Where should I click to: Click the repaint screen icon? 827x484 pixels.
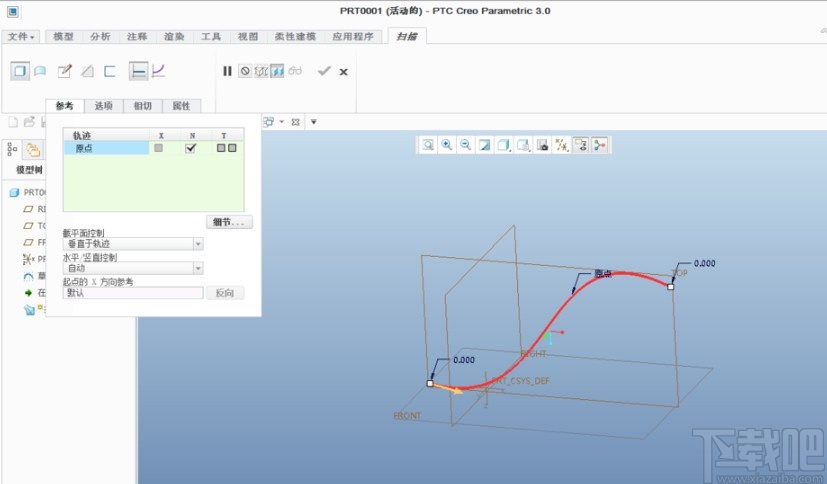pos(484,145)
